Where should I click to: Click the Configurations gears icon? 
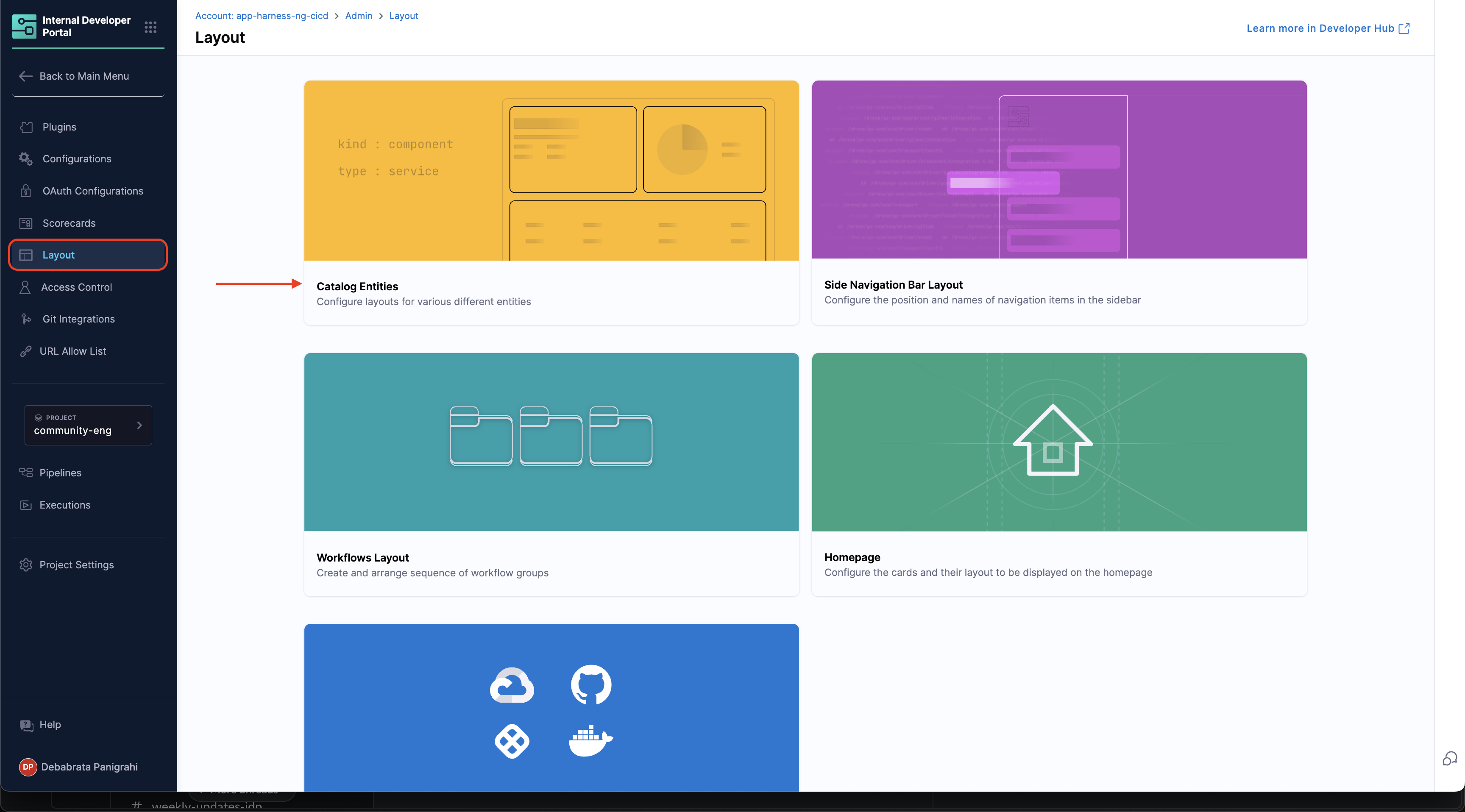tap(25, 159)
